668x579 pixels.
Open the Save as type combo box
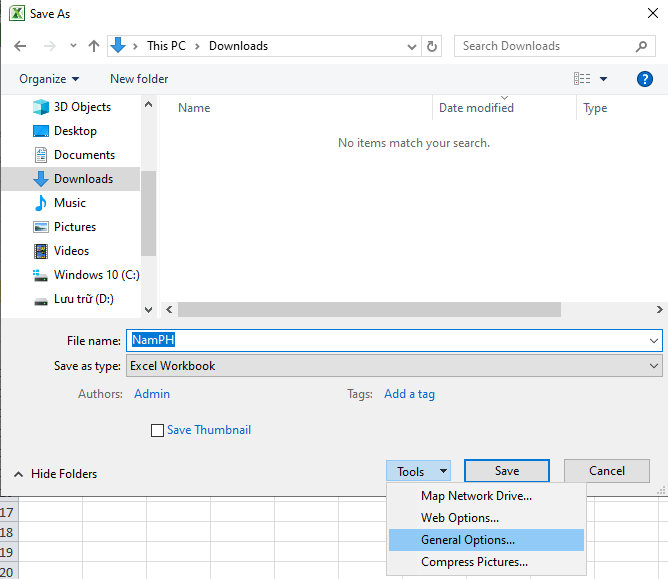point(394,366)
